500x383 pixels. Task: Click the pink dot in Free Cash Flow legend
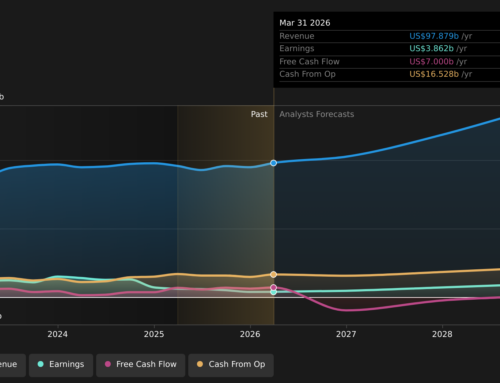click(108, 364)
